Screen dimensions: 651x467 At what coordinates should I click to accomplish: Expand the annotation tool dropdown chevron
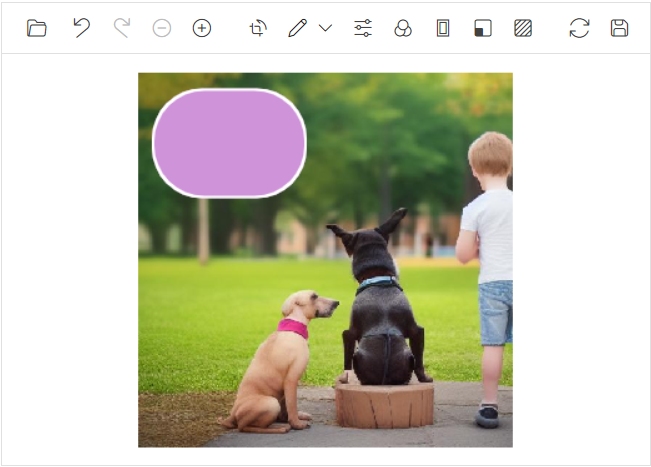click(x=325, y=28)
